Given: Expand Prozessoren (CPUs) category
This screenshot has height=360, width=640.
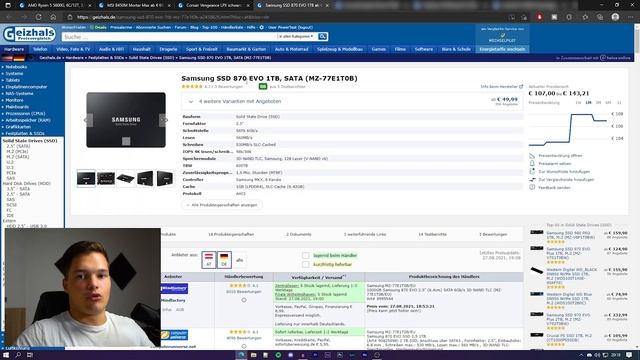Looking at the screenshot, I should coord(25,113).
